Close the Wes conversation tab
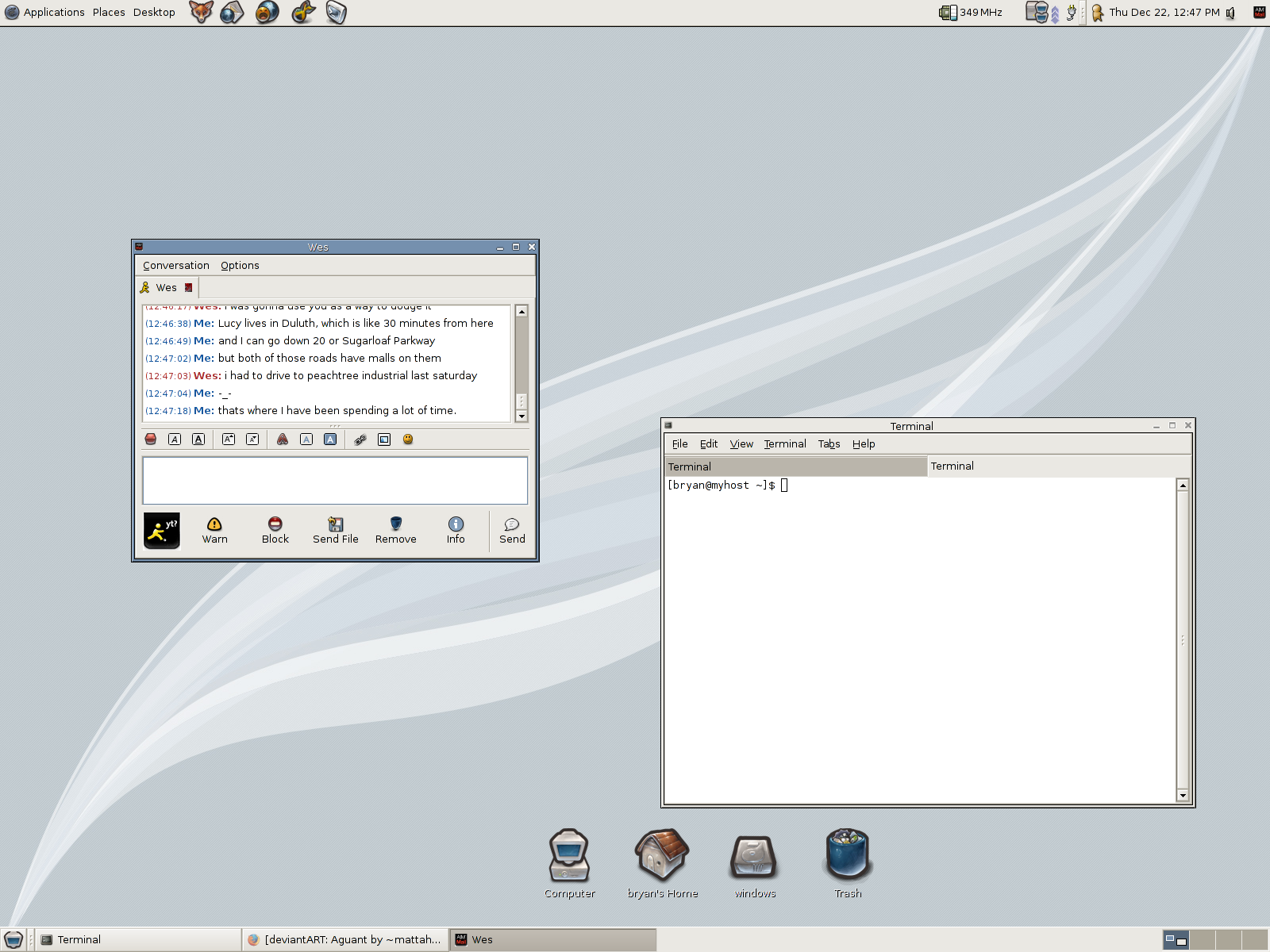1270x952 pixels. click(x=188, y=288)
